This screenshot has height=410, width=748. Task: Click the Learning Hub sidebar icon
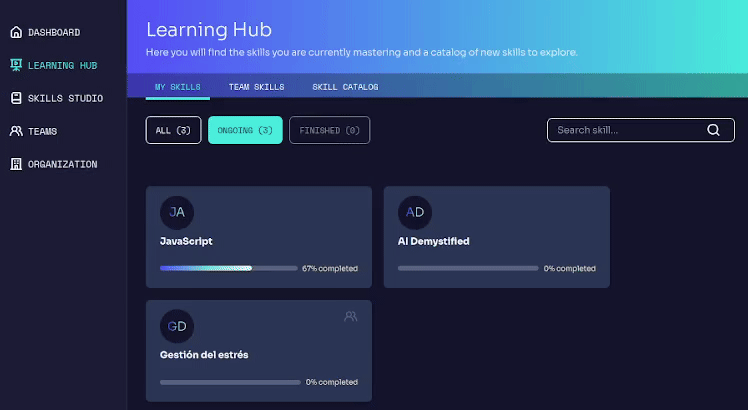click(x=15, y=65)
